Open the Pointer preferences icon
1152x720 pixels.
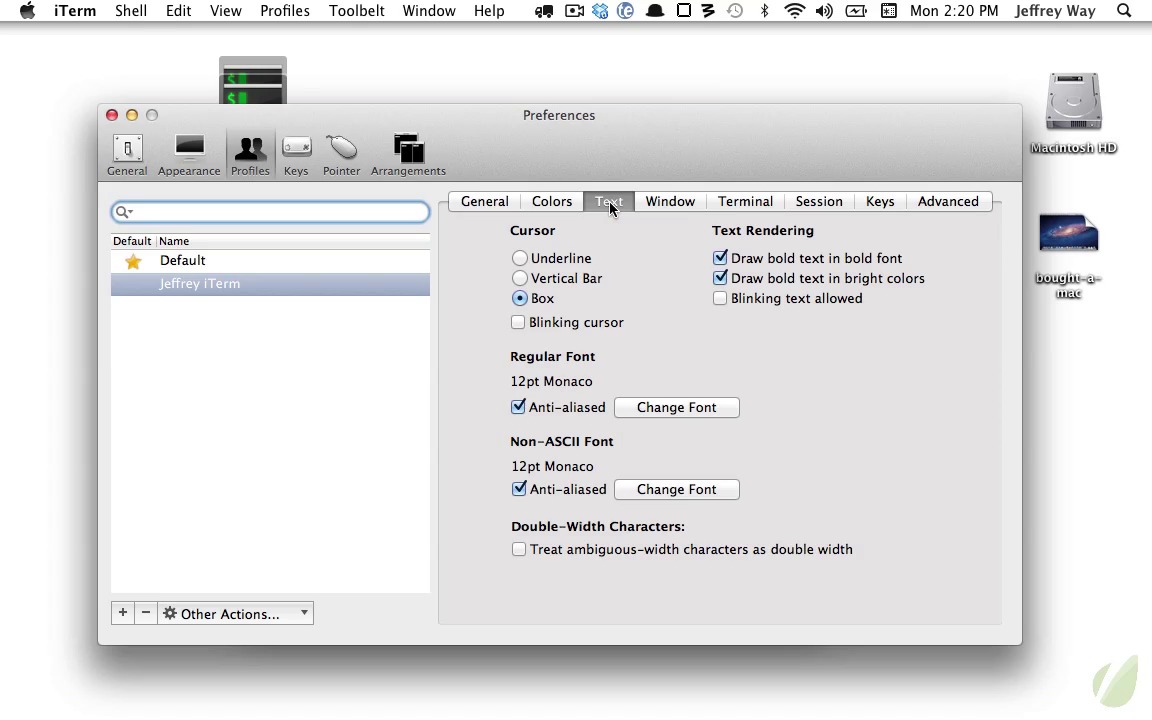pyautogui.click(x=342, y=155)
